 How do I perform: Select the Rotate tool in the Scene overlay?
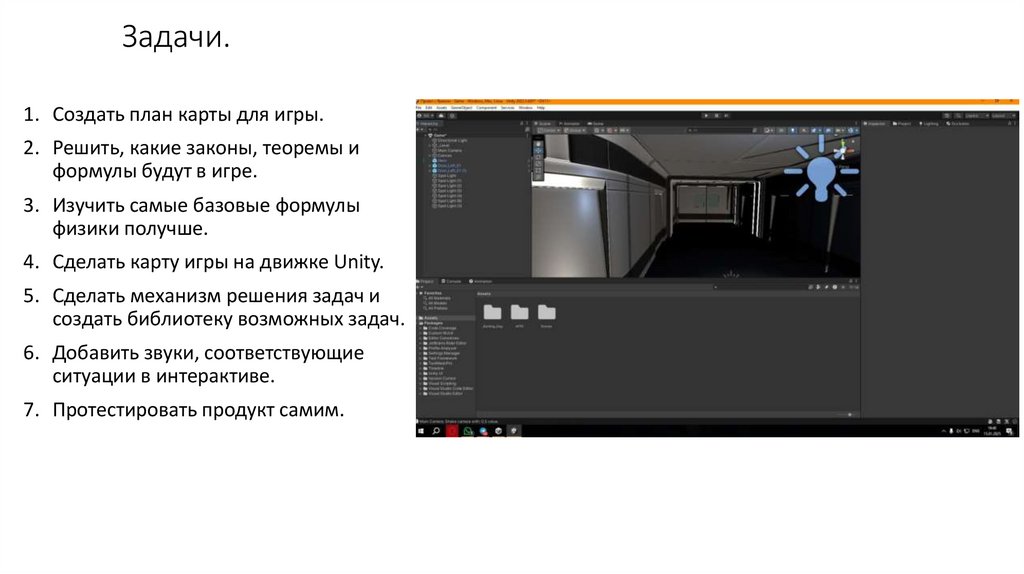(539, 157)
